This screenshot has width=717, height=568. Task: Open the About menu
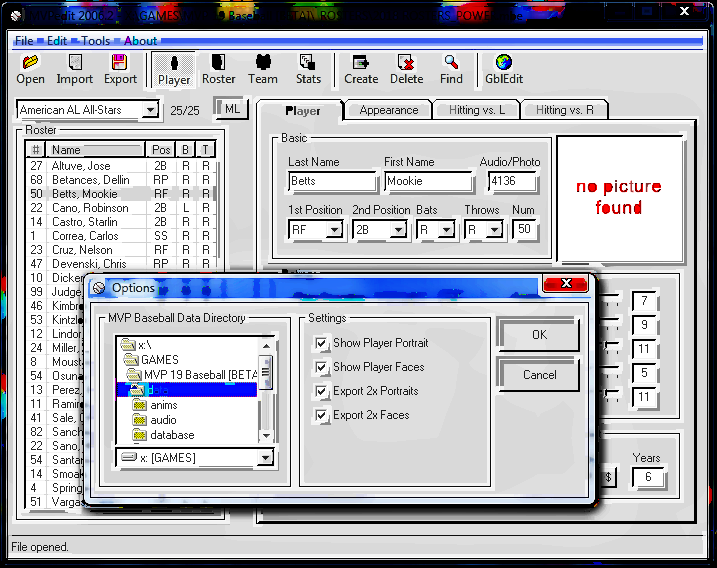140,41
